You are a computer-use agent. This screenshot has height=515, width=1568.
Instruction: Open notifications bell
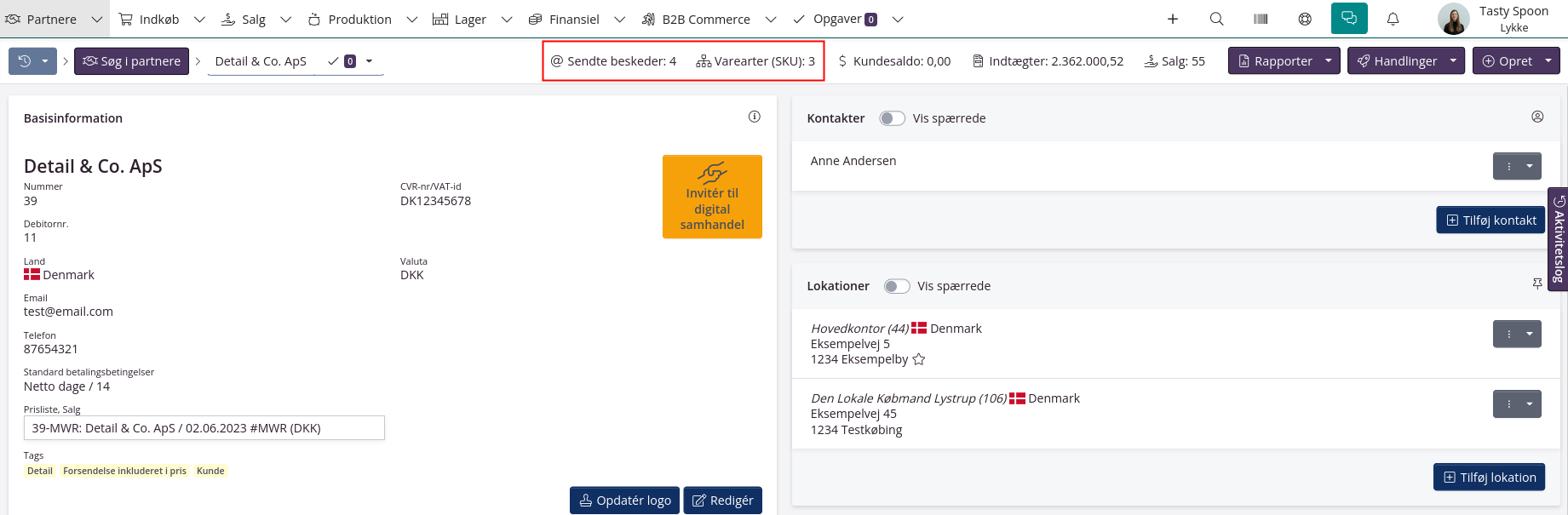[1393, 19]
